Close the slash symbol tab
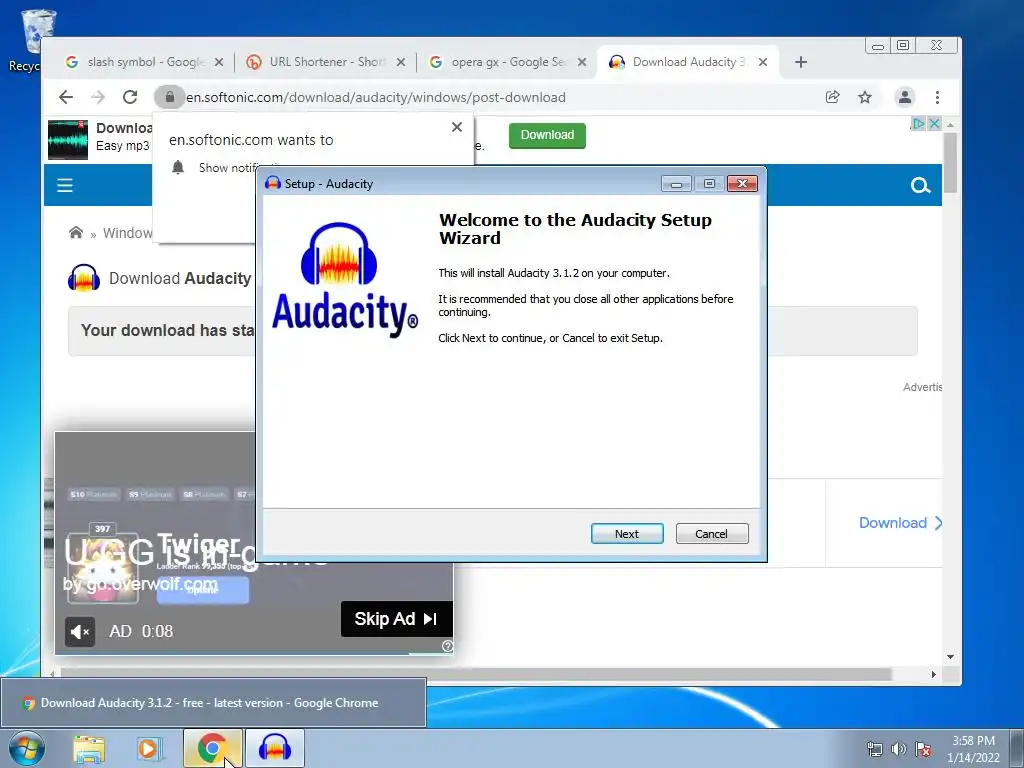The height and width of the screenshot is (768, 1024). point(219,62)
